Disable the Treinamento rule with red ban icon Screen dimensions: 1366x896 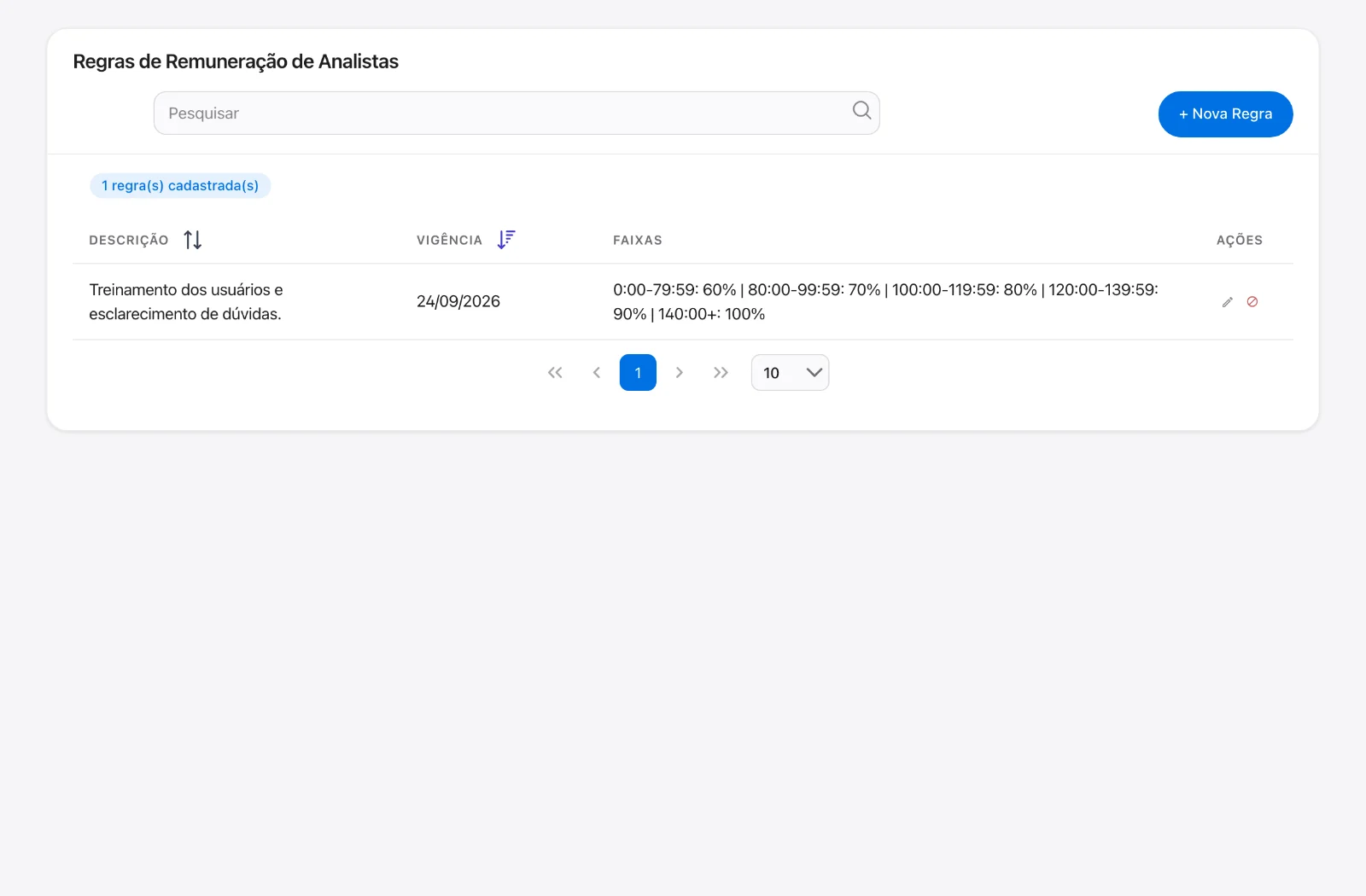point(1252,301)
